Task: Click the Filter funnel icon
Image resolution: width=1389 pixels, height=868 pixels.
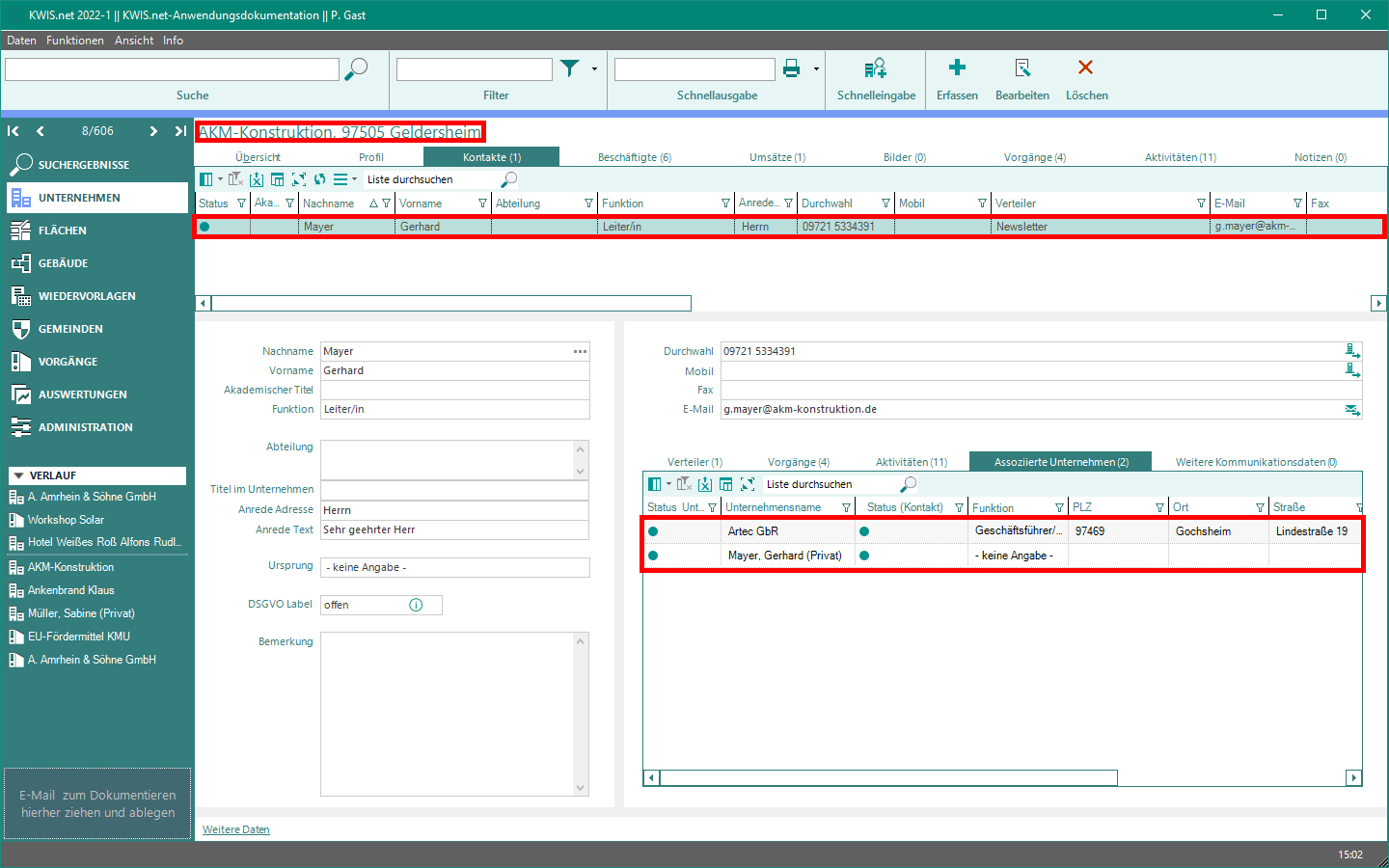Action: click(x=570, y=68)
